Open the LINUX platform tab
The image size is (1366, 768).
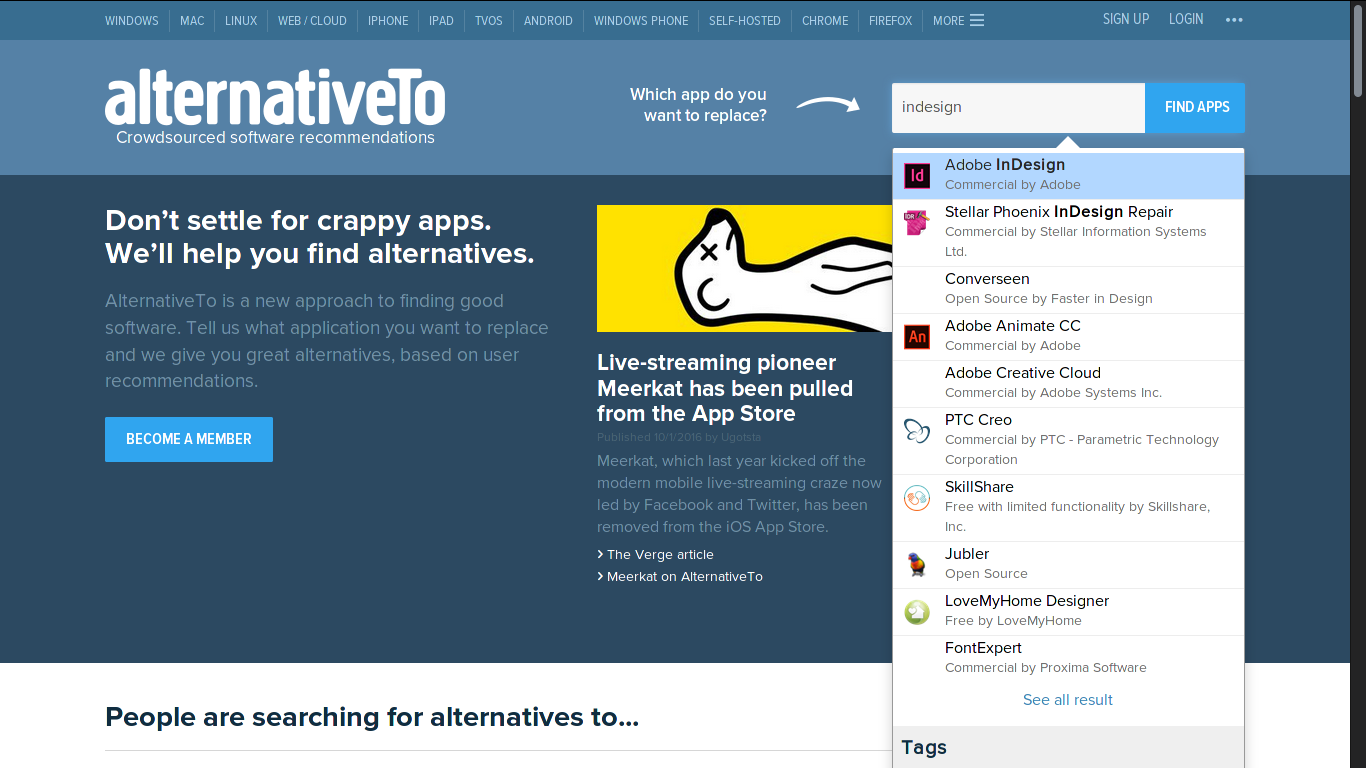pos(241,20)
